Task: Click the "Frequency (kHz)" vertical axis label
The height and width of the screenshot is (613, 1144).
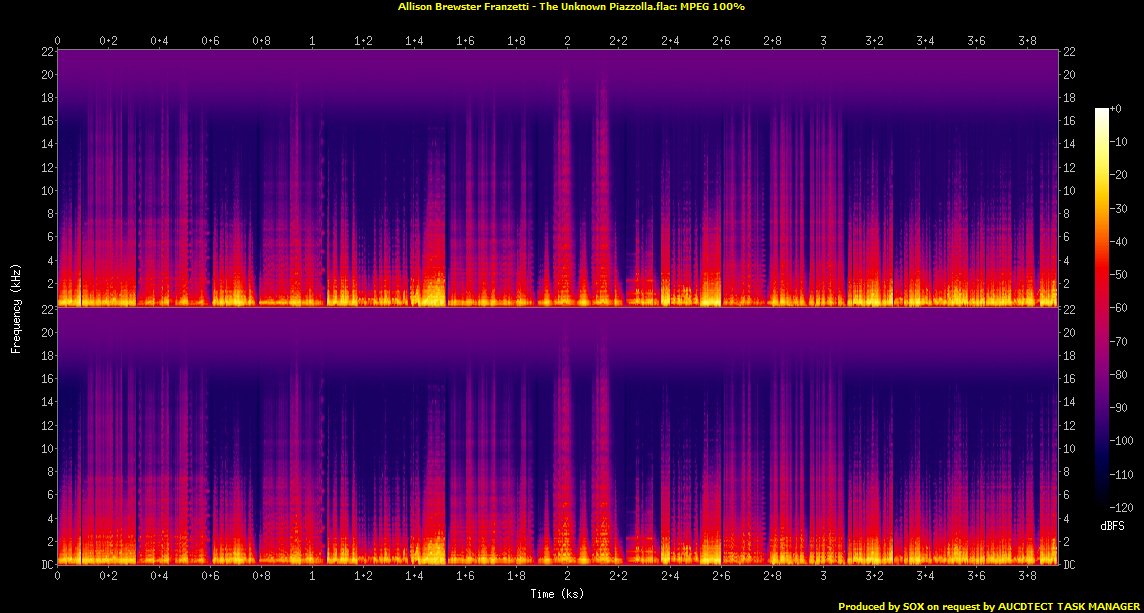Action: pos(16,307)
